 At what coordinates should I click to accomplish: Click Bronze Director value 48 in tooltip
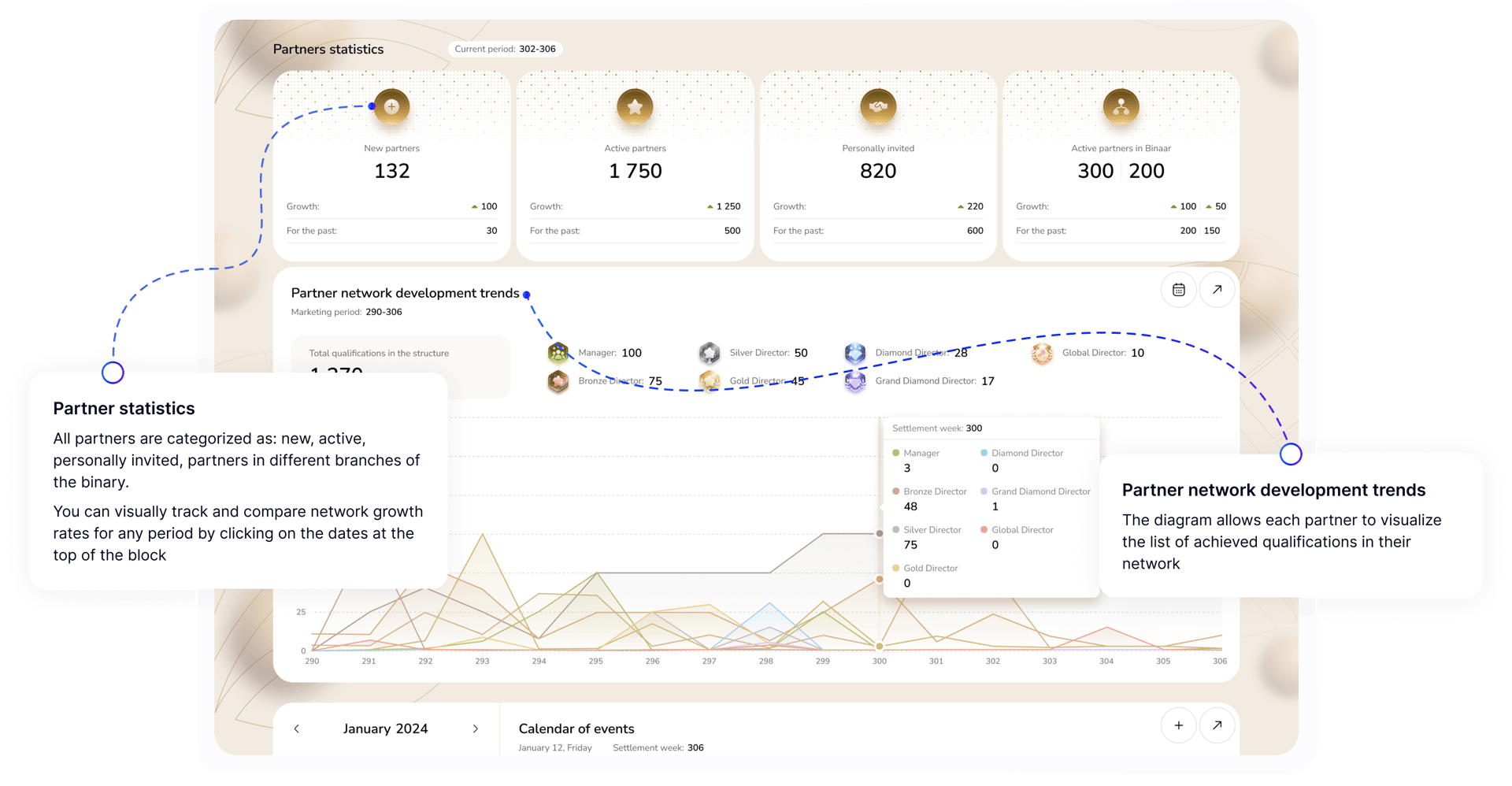coord(910,506)
